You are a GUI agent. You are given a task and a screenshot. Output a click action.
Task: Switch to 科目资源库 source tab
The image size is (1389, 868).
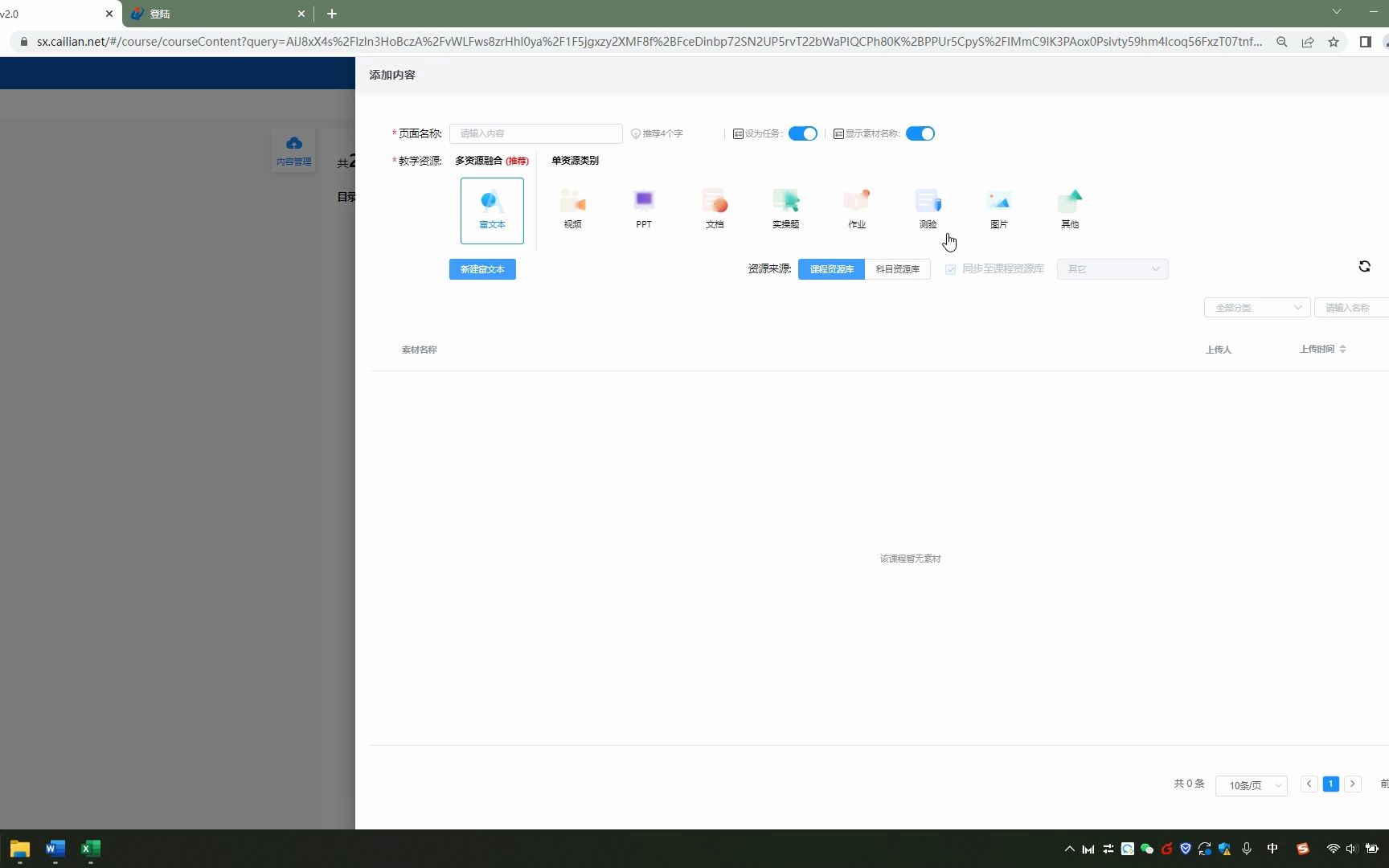tap(897, 269)
